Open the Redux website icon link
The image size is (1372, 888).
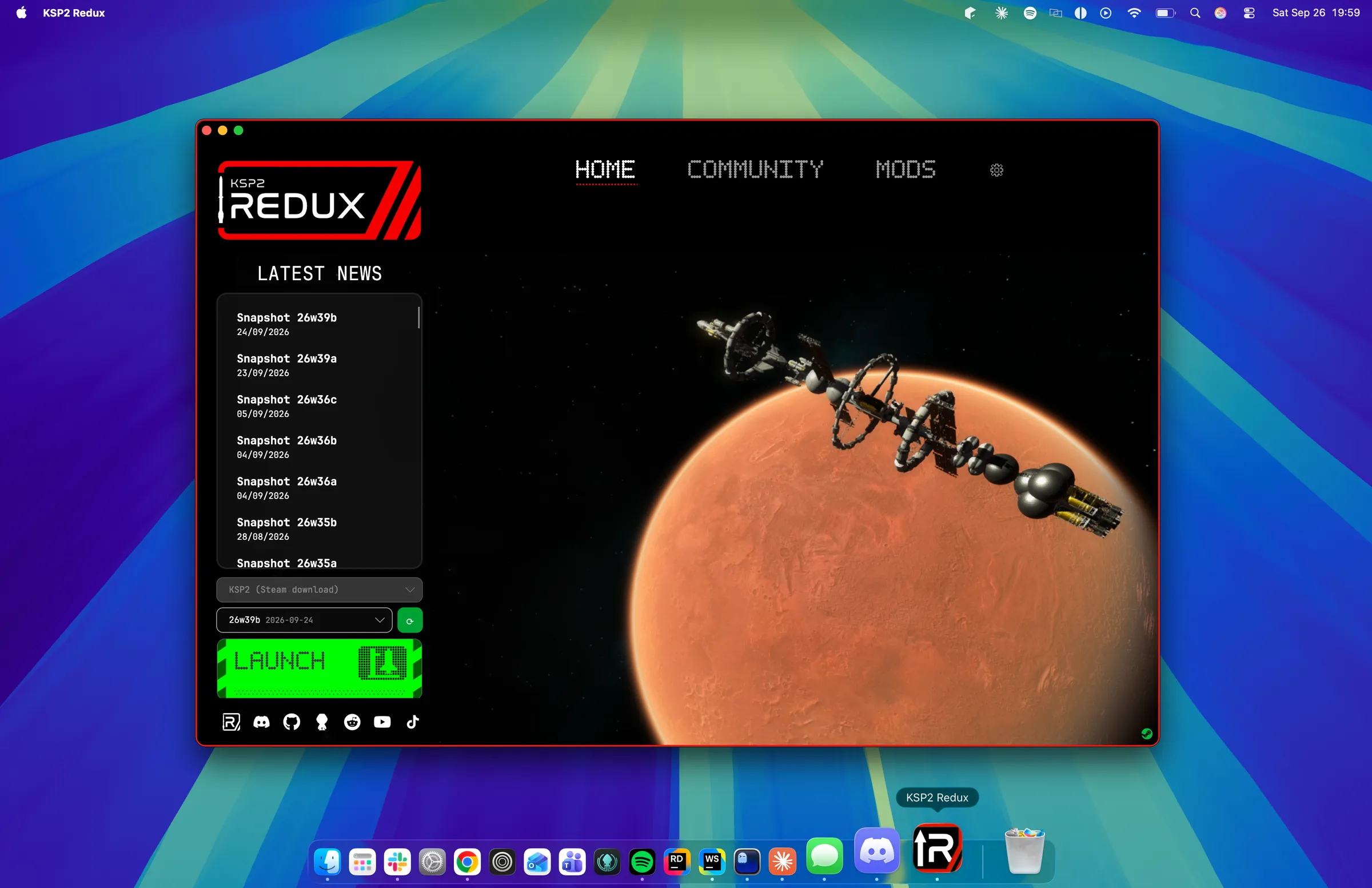pos(231,722)
